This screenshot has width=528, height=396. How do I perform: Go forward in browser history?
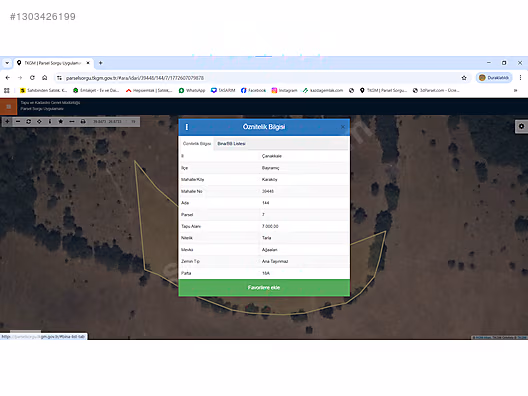pyautogui.click(x=20, y=78)
